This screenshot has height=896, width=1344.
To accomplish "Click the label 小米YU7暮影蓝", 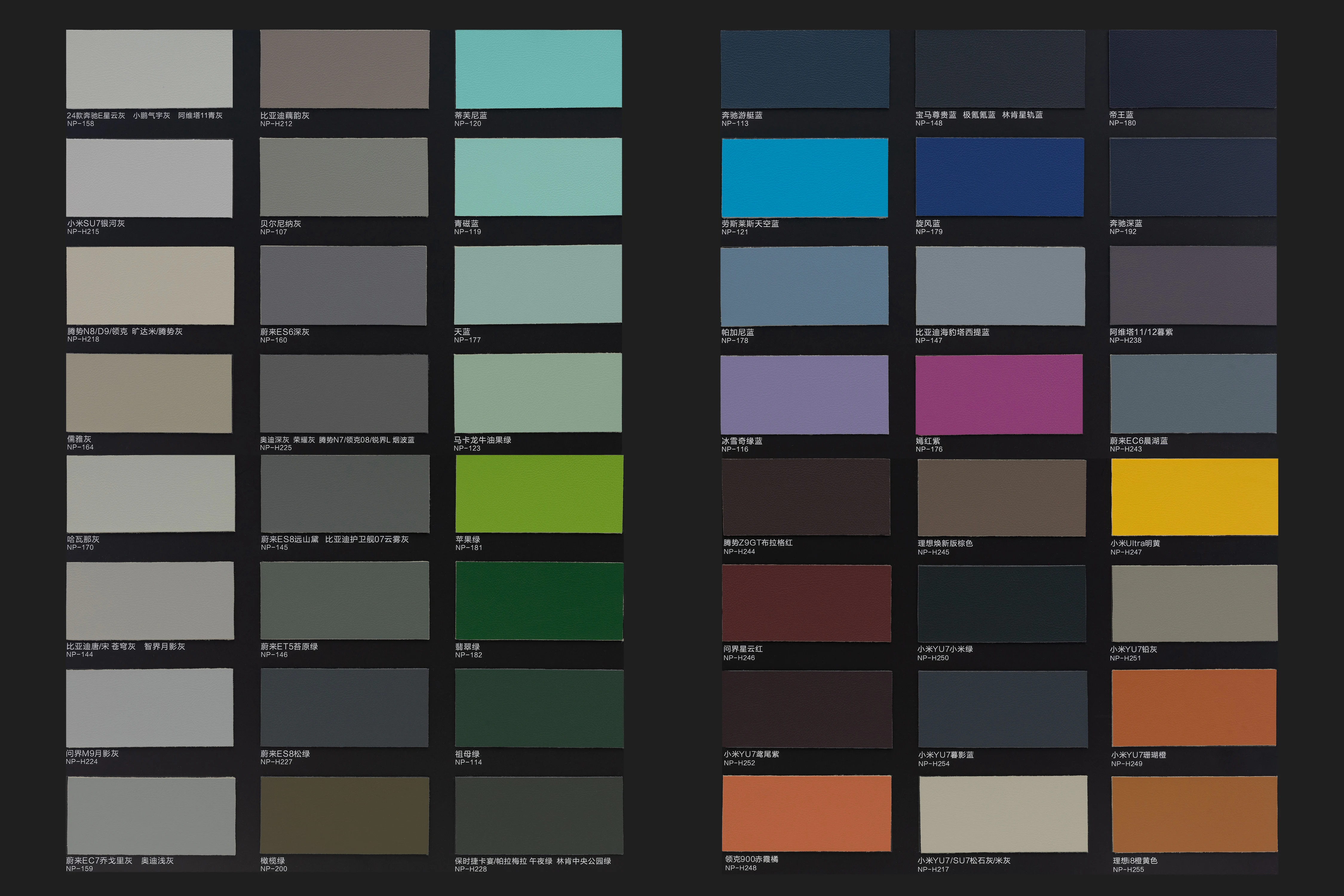I will pos(946,755).
